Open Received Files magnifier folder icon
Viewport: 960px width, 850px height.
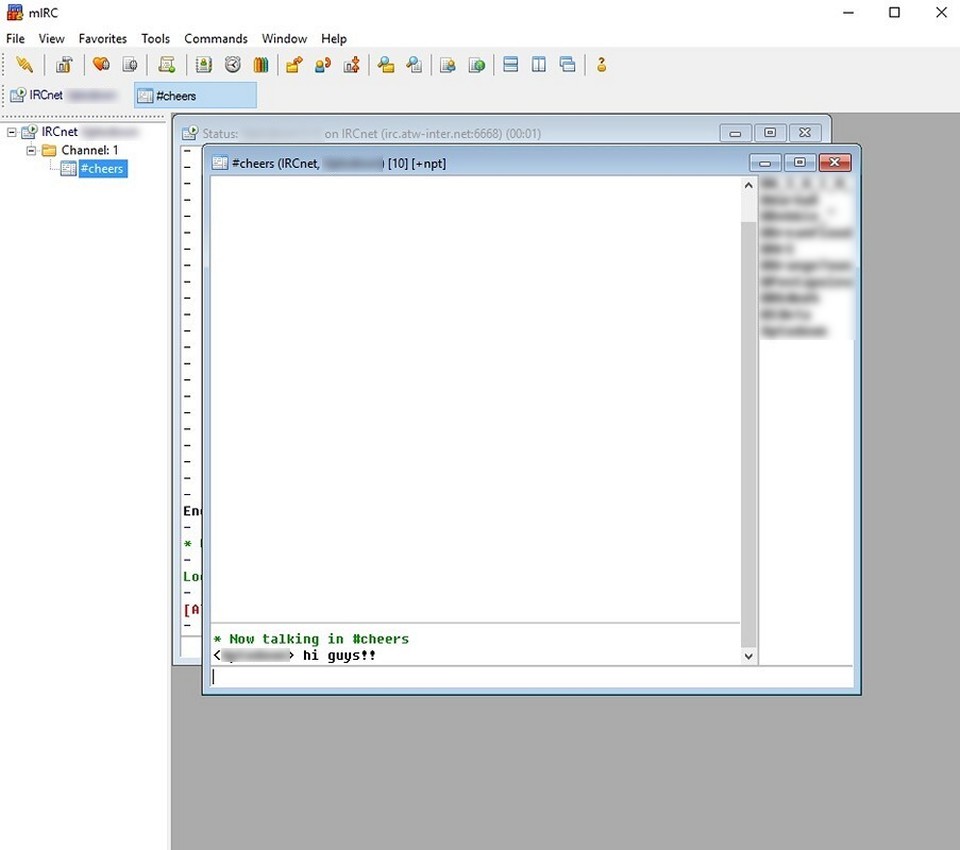(386, 64)
